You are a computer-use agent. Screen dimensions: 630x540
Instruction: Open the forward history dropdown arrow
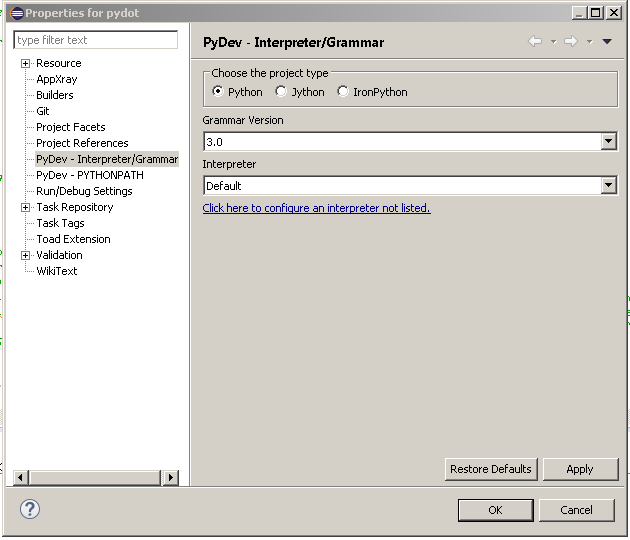coord(589,41)
